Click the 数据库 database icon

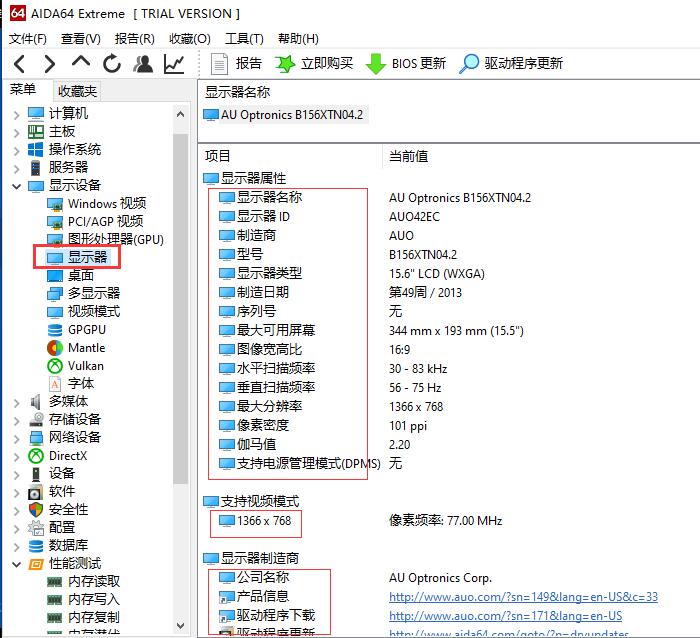coord(36,546)
